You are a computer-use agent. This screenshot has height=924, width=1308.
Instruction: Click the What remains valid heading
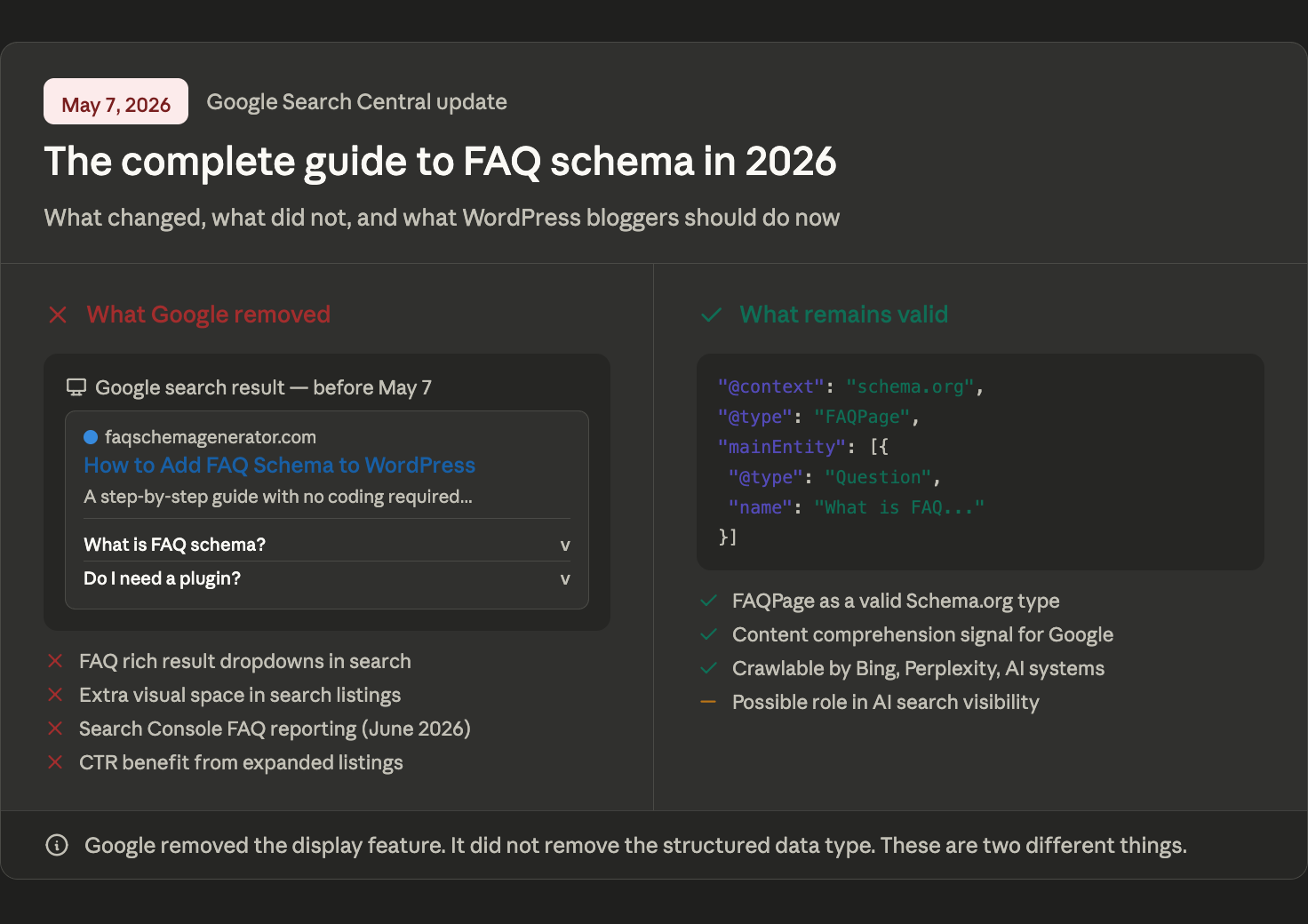(x=844, y=315)
